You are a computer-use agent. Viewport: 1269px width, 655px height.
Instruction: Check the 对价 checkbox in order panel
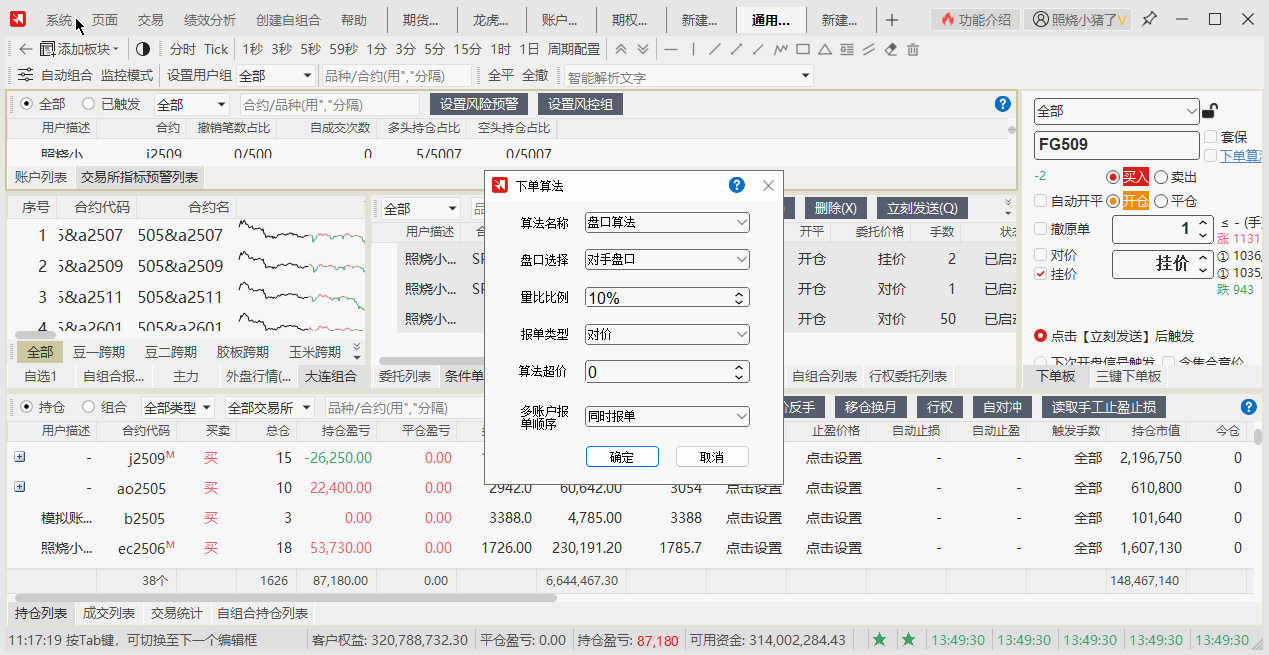tap(1041, 255)
